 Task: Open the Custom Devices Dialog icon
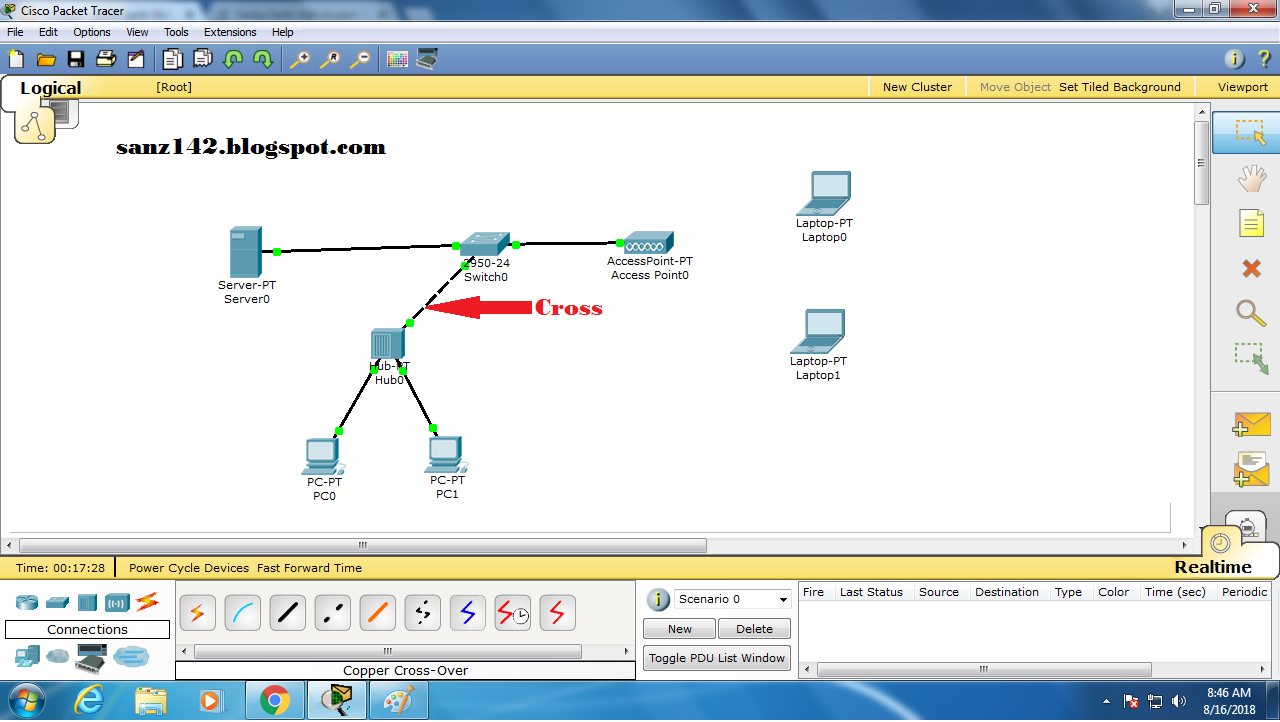click(x=427, y=59)
